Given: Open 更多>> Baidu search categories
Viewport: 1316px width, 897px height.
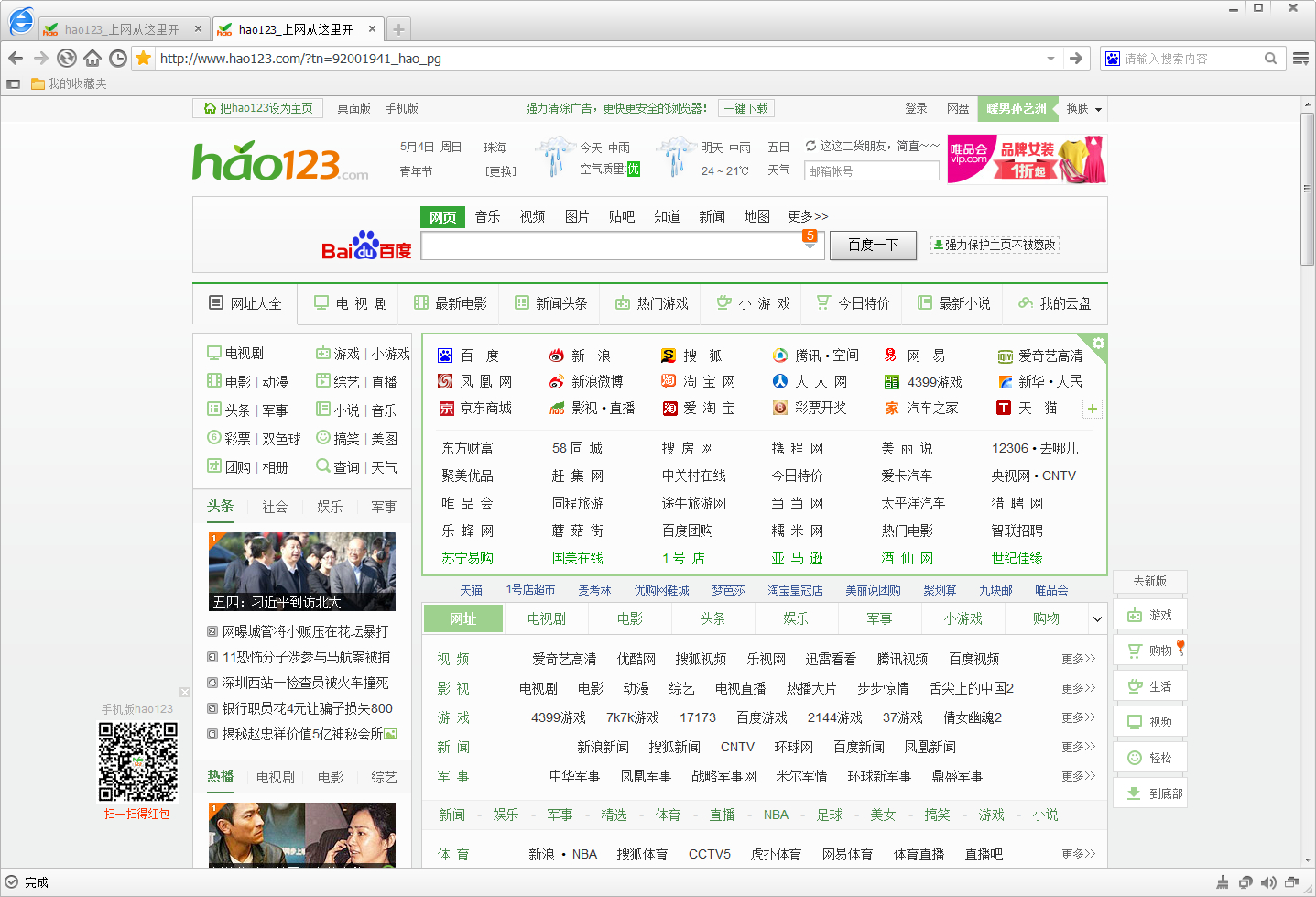Looking at the screenshot, I should click(x=808, y=216).
